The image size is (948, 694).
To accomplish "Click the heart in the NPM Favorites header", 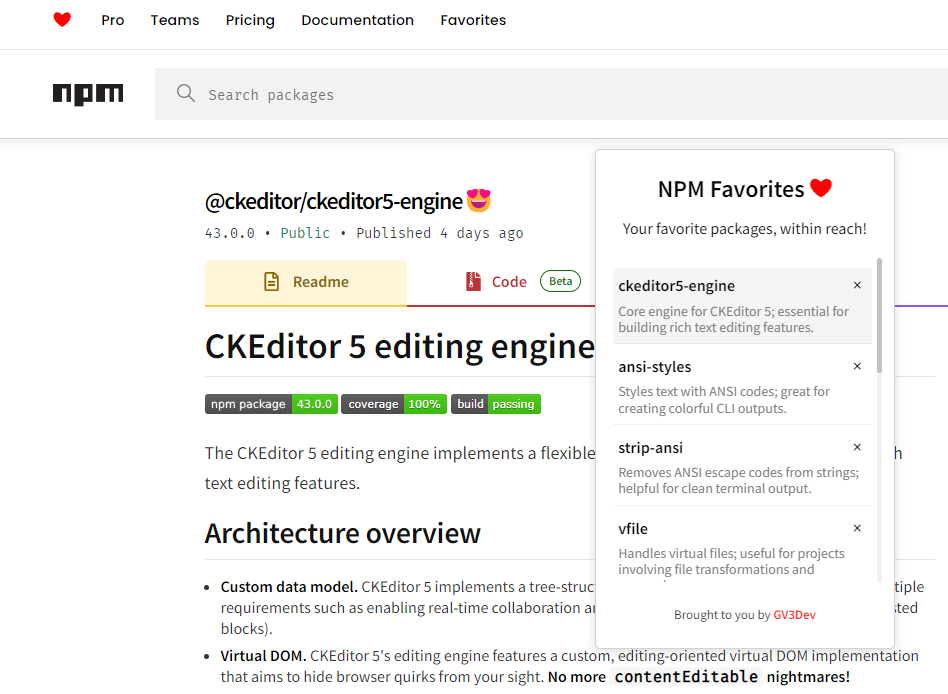I will tap(820, 188).
